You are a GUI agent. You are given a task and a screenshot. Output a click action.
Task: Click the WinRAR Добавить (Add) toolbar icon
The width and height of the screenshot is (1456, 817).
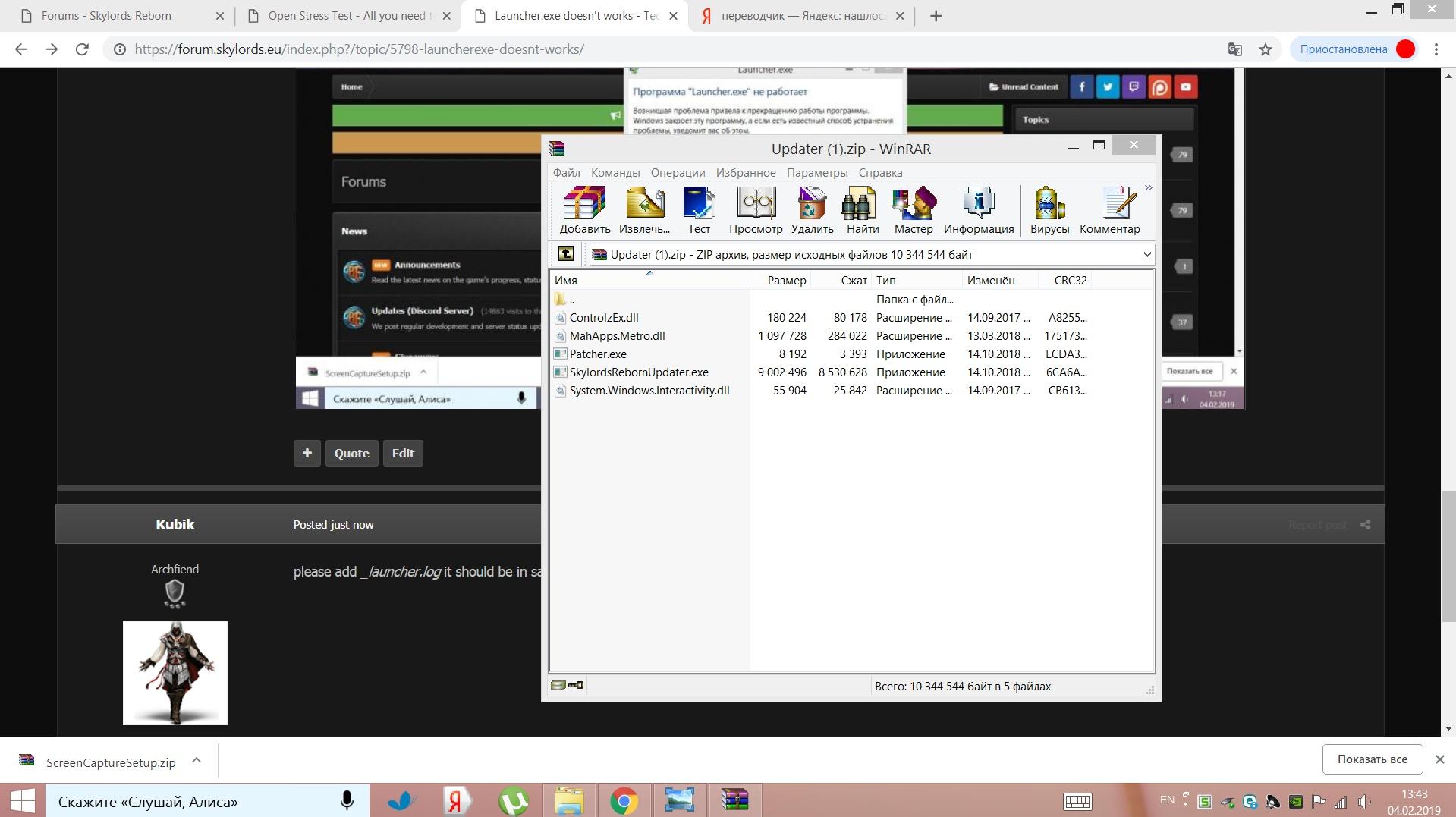pyautogui.click(x=584, y=210)
